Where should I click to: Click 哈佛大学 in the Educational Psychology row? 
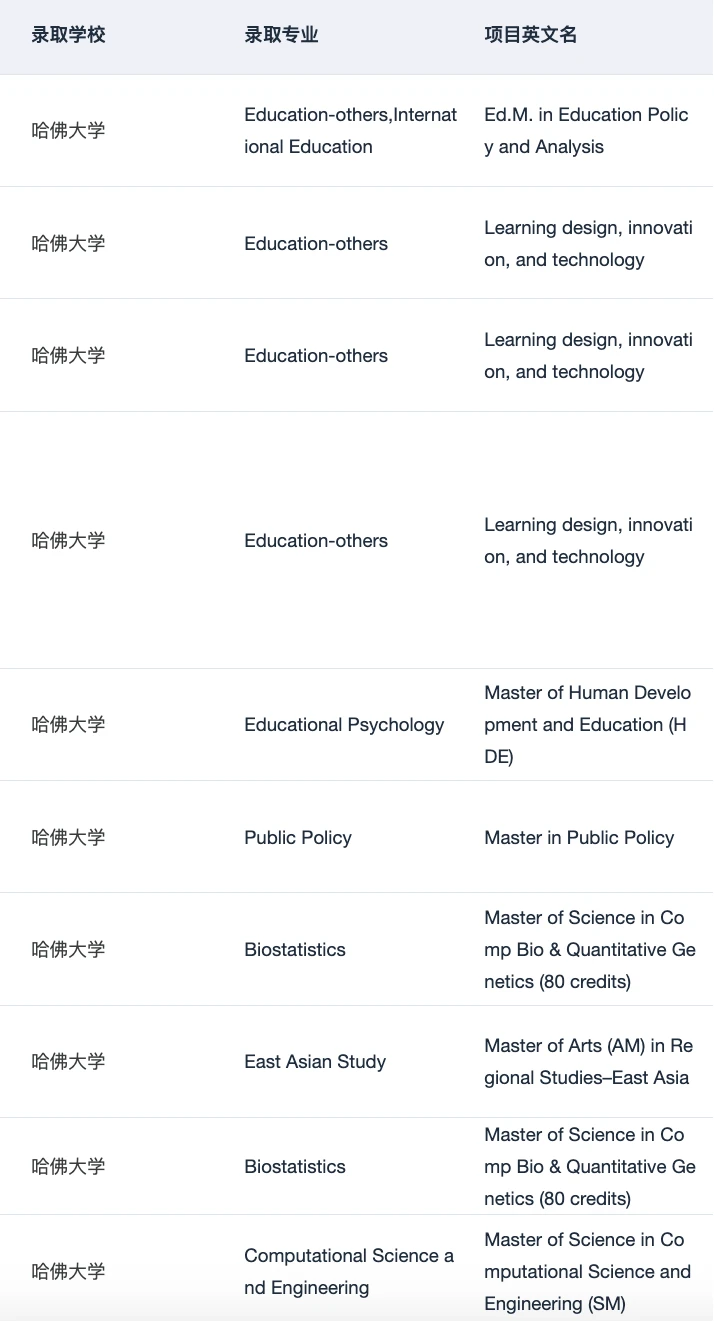coord(68,725)
